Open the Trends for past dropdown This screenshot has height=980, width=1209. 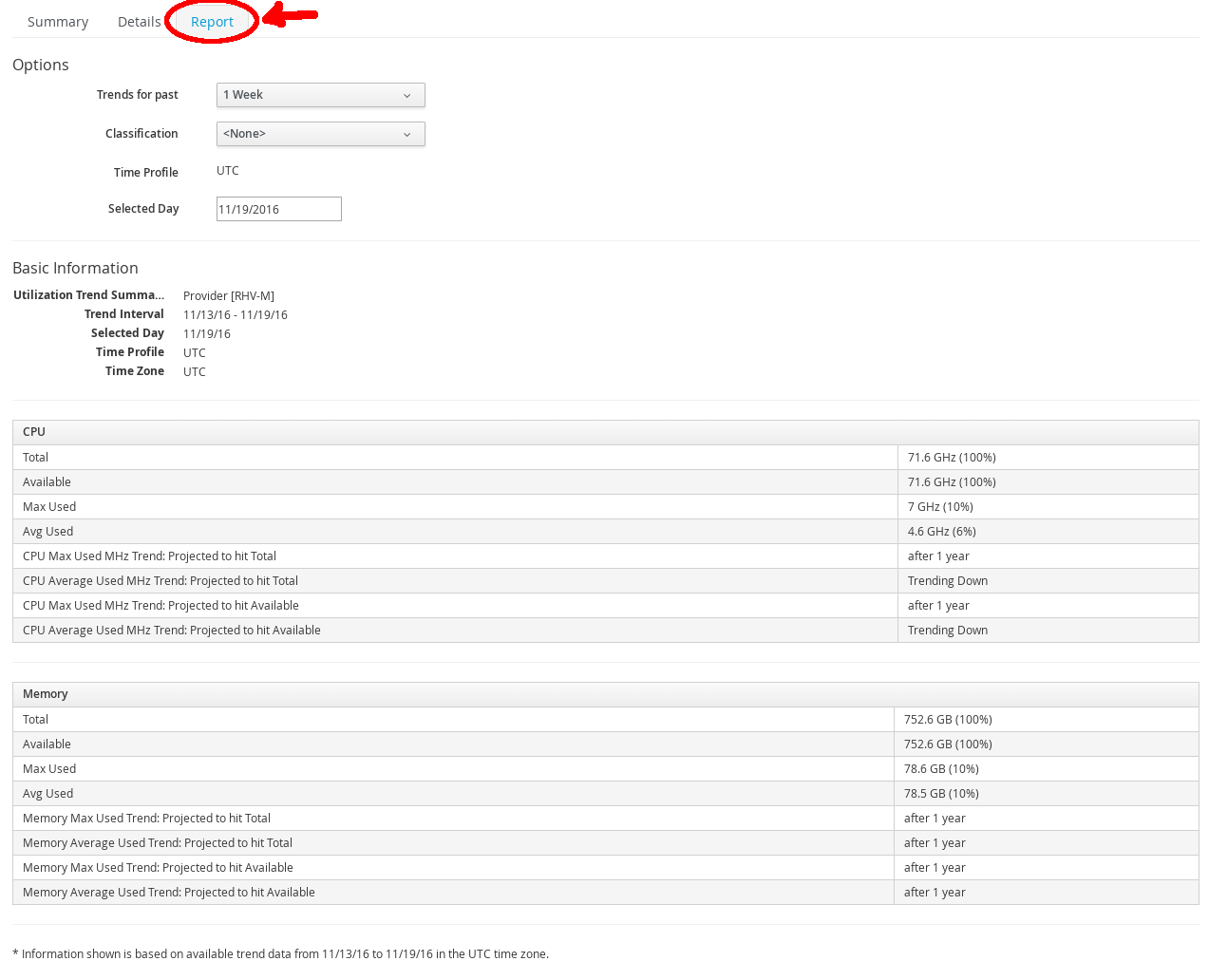tap(321, 95)
